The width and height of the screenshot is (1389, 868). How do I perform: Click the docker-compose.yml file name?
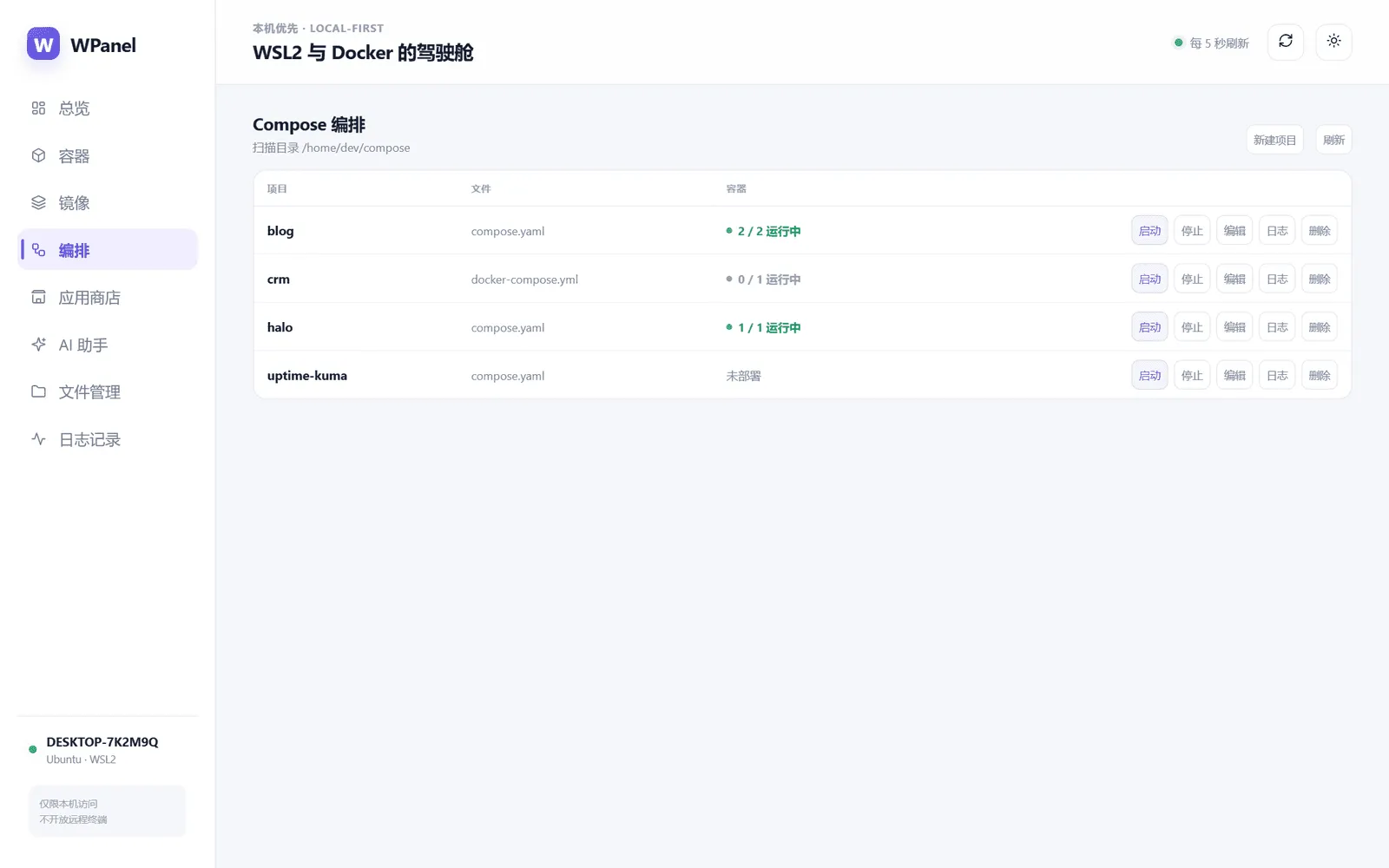click(524, 279)
